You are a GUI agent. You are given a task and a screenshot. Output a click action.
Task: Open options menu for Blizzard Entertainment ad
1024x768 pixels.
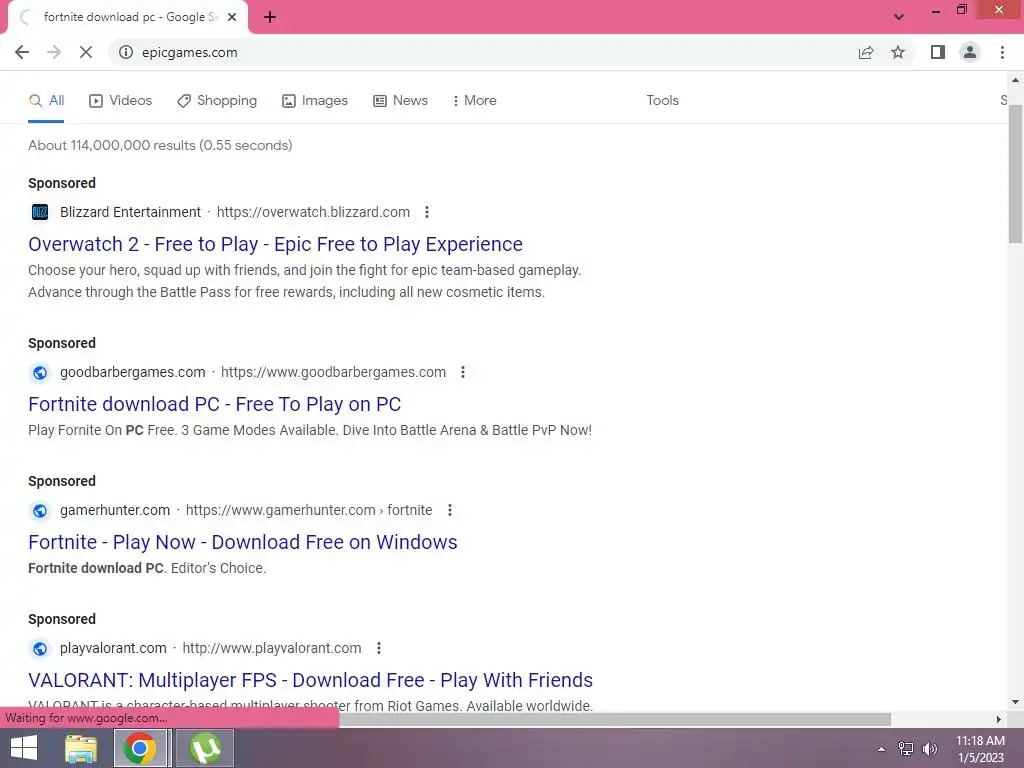426,212
